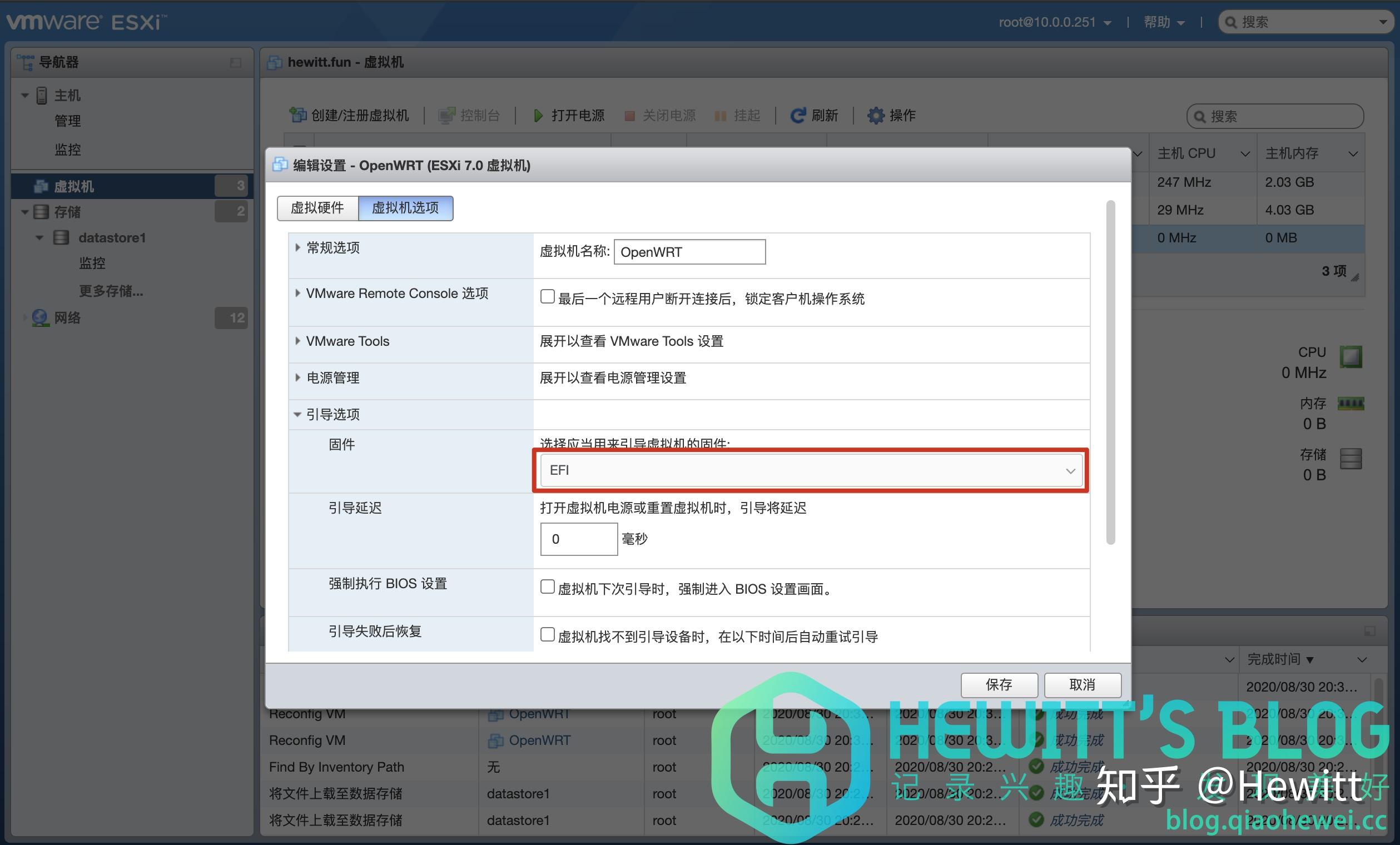Collapse the Boot Options section
The image size is (1400, 845).
297,414
